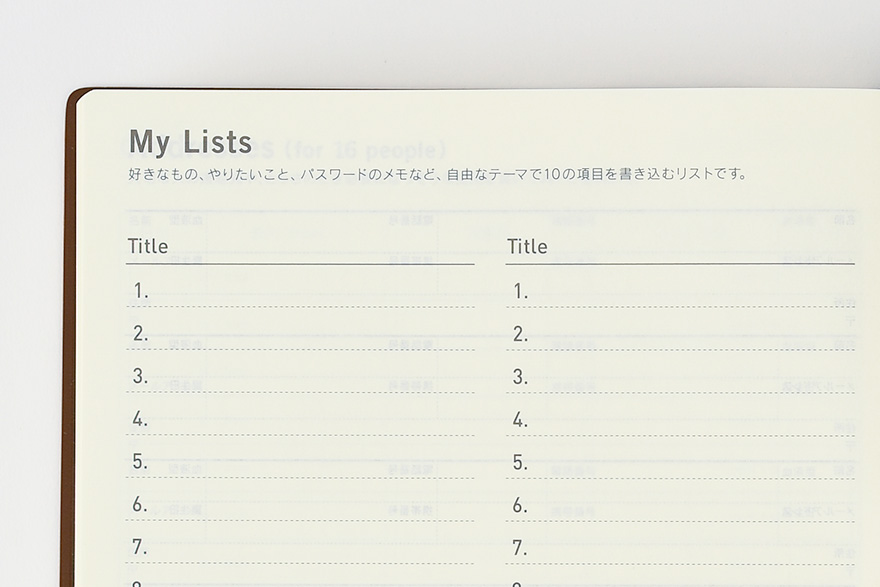Choose item 7 in the right list
Image resolution: width=880 pixels, height=587 pixels.
point(680,547)
